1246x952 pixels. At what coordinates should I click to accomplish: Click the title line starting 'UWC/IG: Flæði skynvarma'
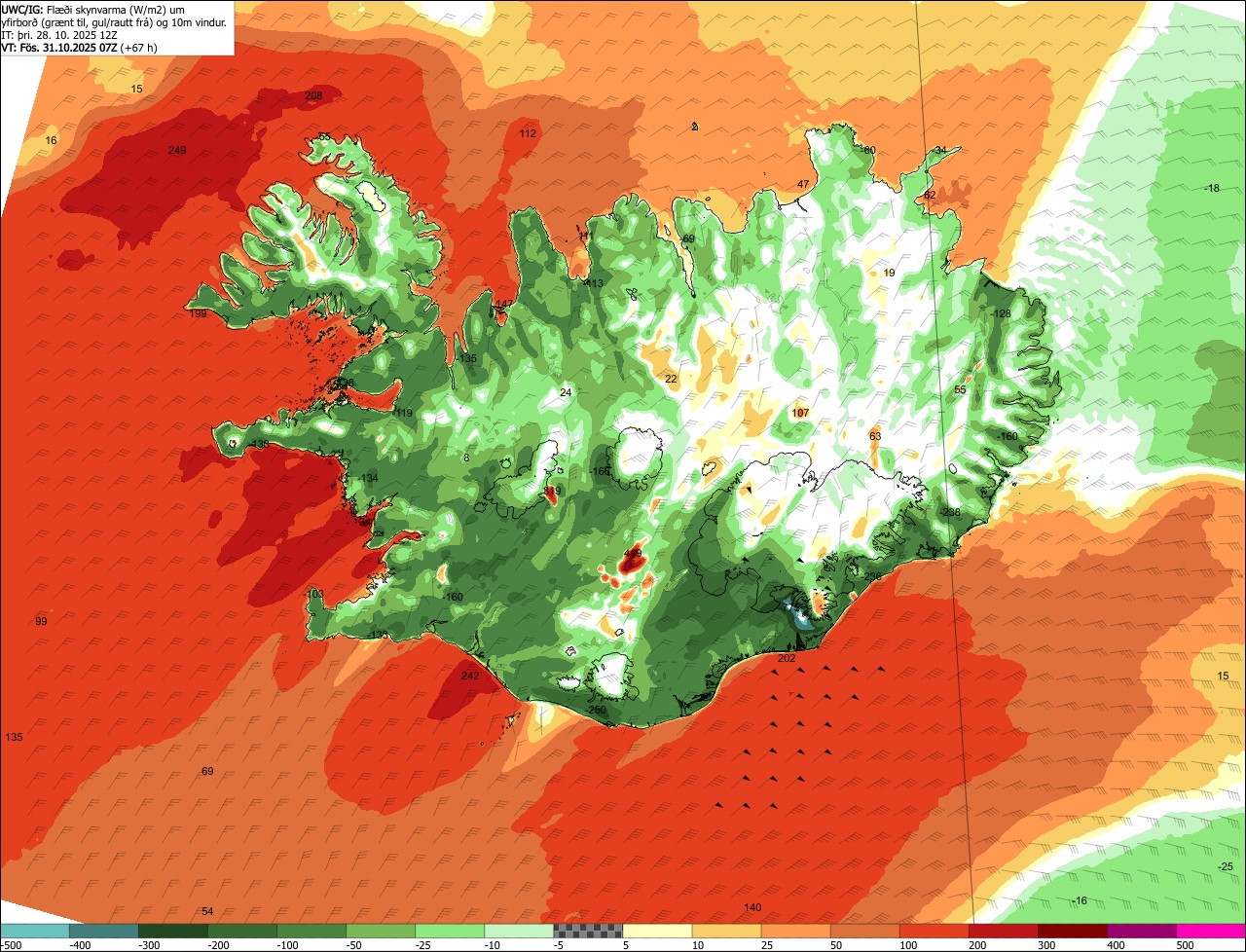(93, 9)
